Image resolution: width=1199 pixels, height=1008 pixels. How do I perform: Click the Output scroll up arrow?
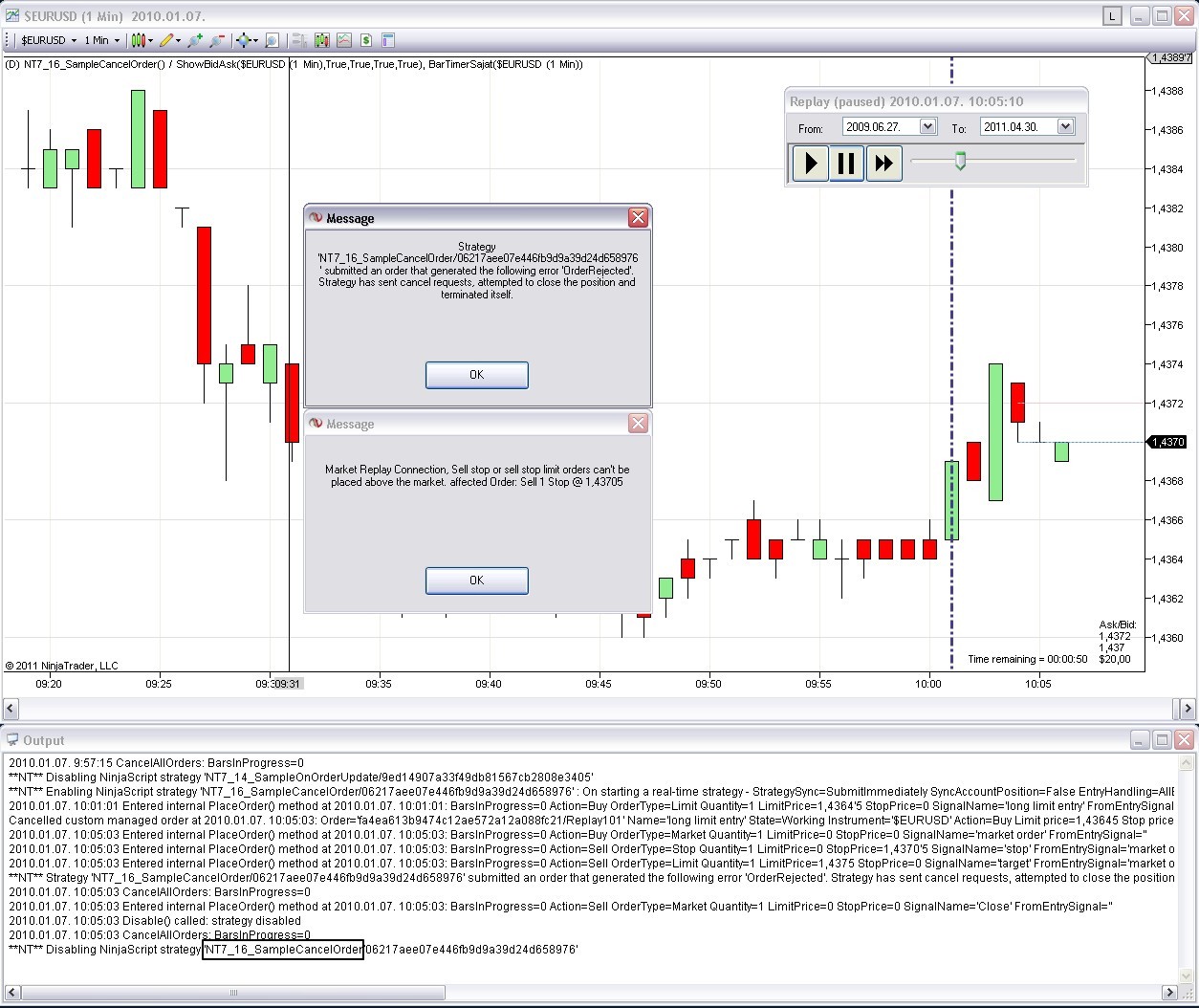1187,762
